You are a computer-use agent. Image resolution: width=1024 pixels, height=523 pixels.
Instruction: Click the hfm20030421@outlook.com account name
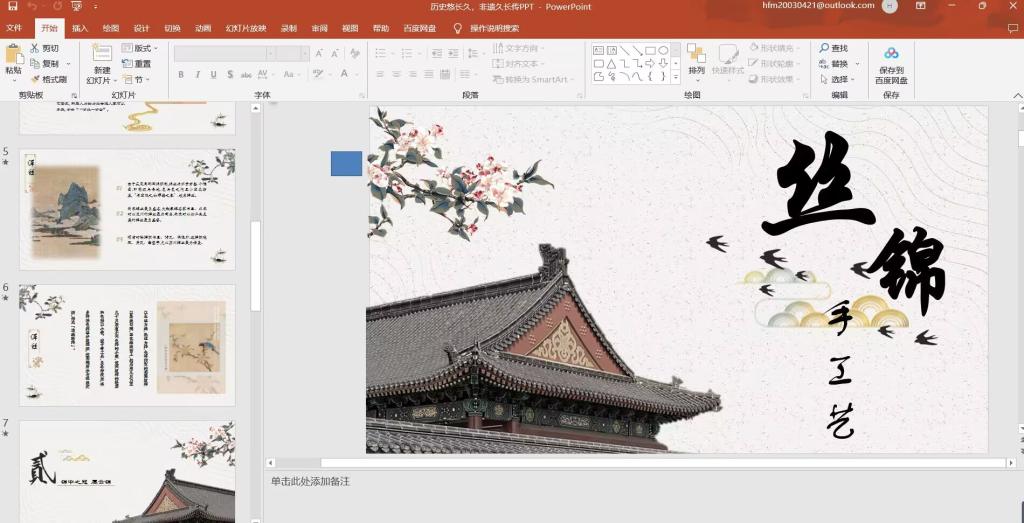coord(818,6)
